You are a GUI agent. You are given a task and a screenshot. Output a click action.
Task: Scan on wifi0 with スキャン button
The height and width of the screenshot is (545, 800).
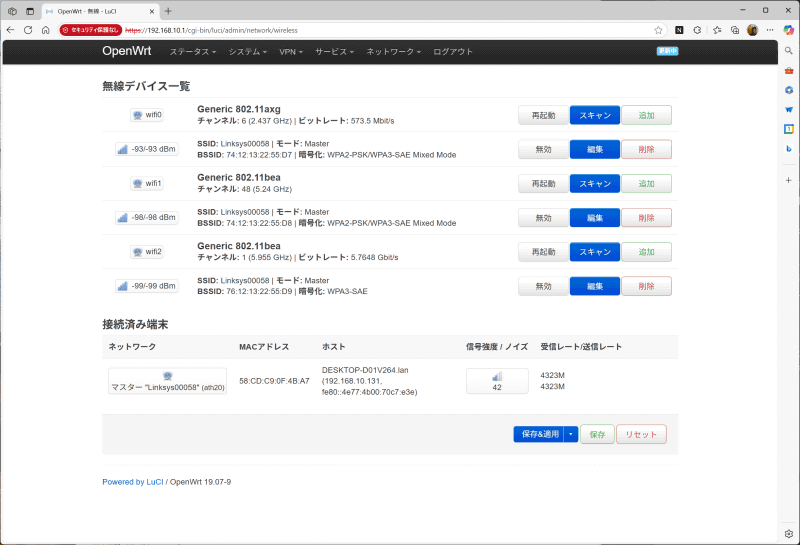[595, 115]
